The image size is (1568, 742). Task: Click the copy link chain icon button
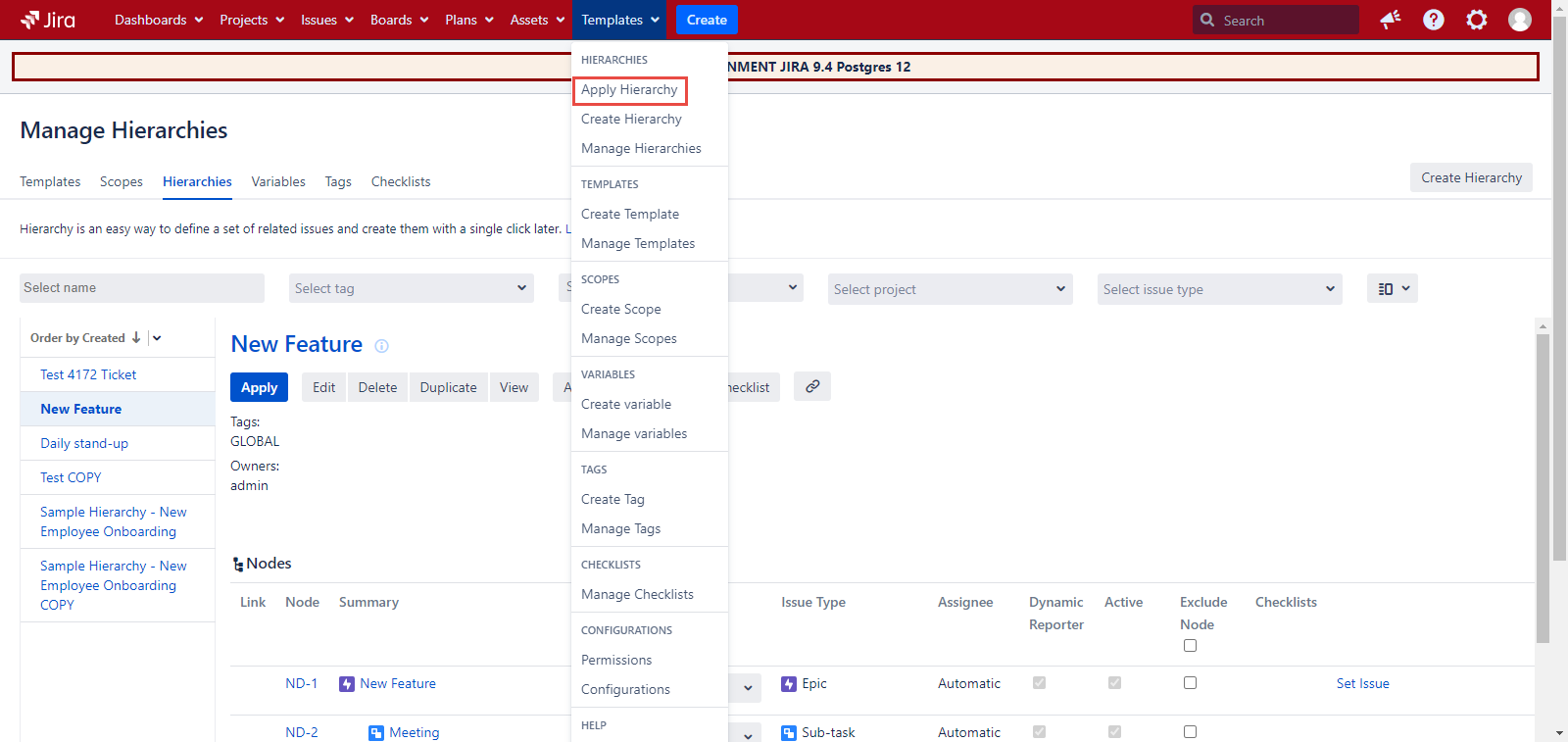812,387
